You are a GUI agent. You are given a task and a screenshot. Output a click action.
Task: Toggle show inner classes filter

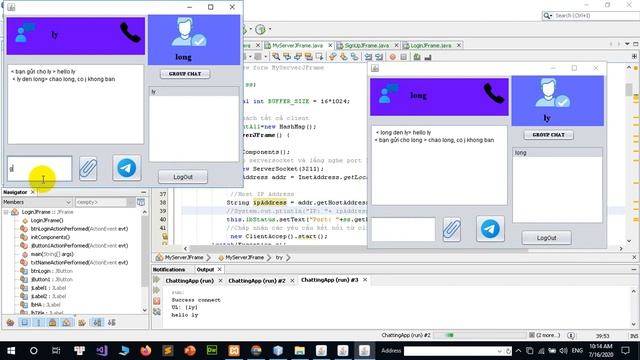tap(67, 323)
